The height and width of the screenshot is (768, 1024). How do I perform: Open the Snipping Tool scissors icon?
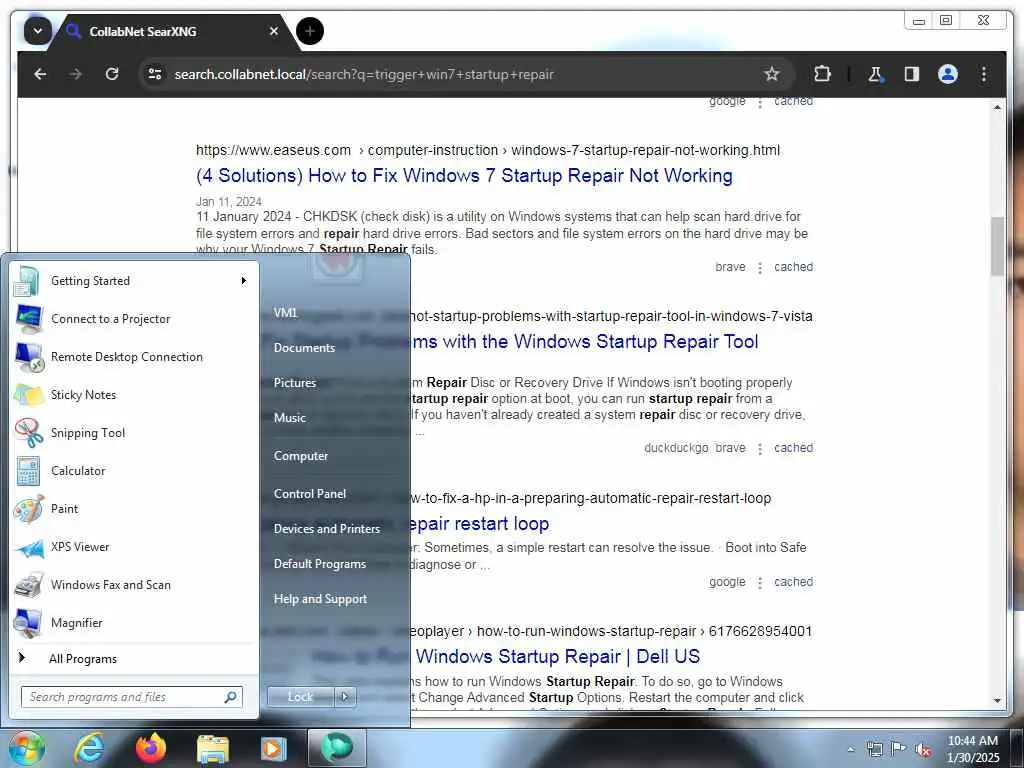(x=28, y=432)
